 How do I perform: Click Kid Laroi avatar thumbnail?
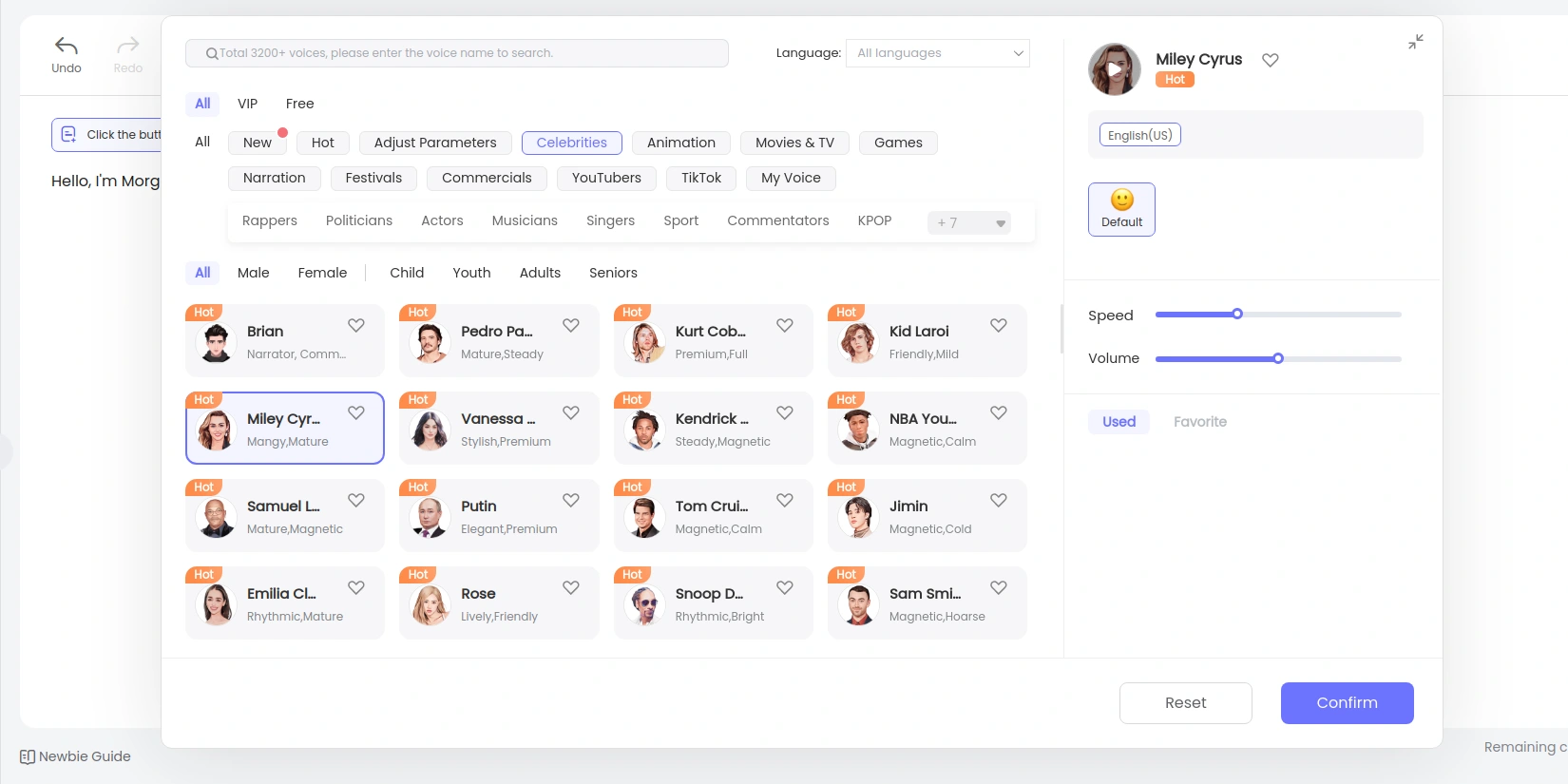[x=858, y=343]
